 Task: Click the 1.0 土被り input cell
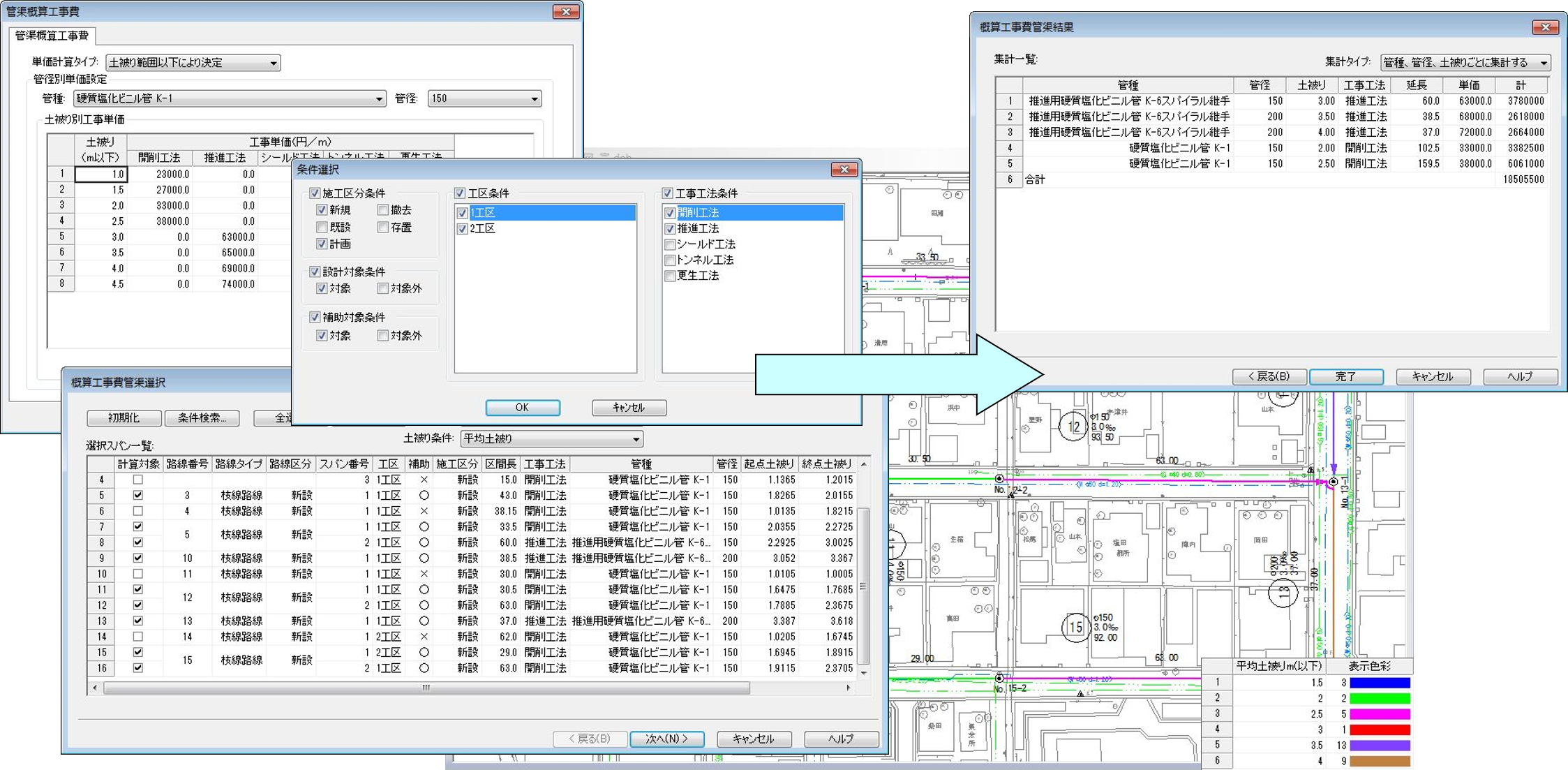[x=101, y=175]
